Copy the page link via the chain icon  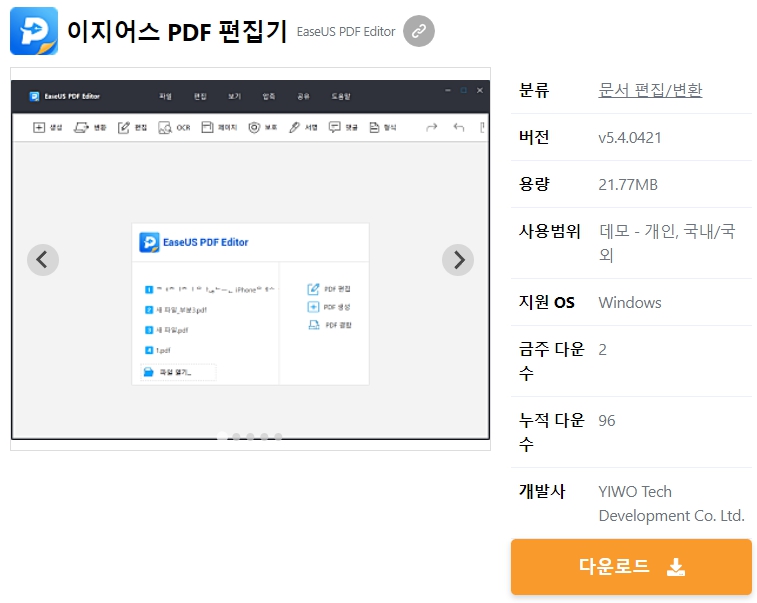pos(419,31)
